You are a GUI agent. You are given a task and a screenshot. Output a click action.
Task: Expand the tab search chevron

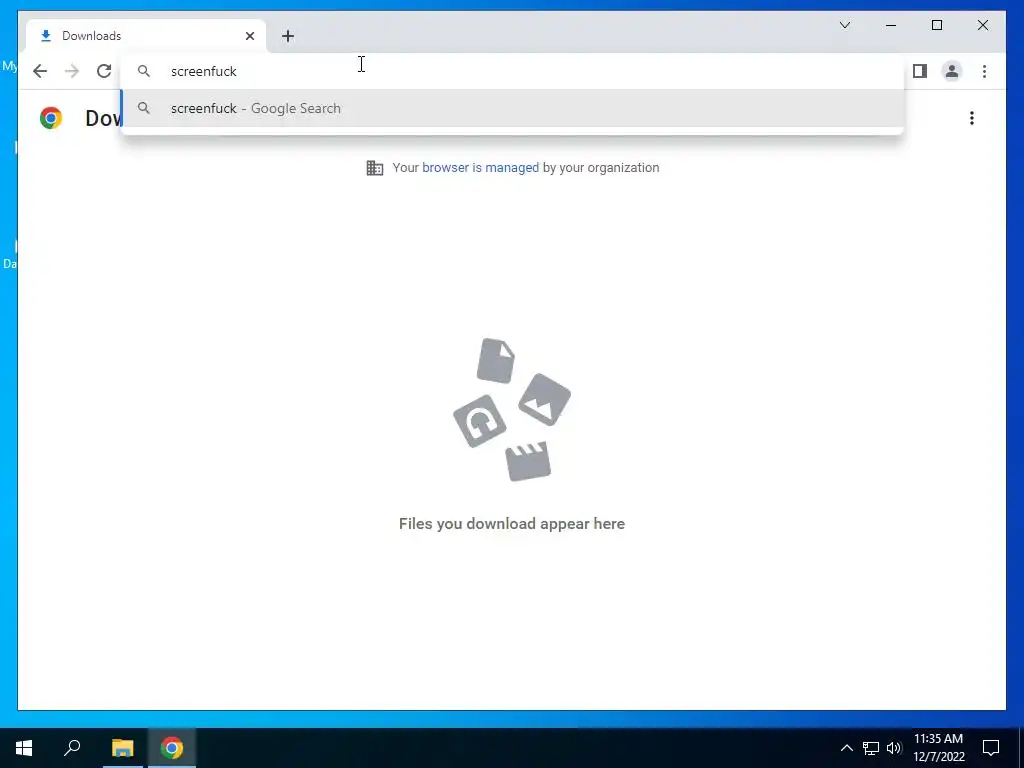844,25
